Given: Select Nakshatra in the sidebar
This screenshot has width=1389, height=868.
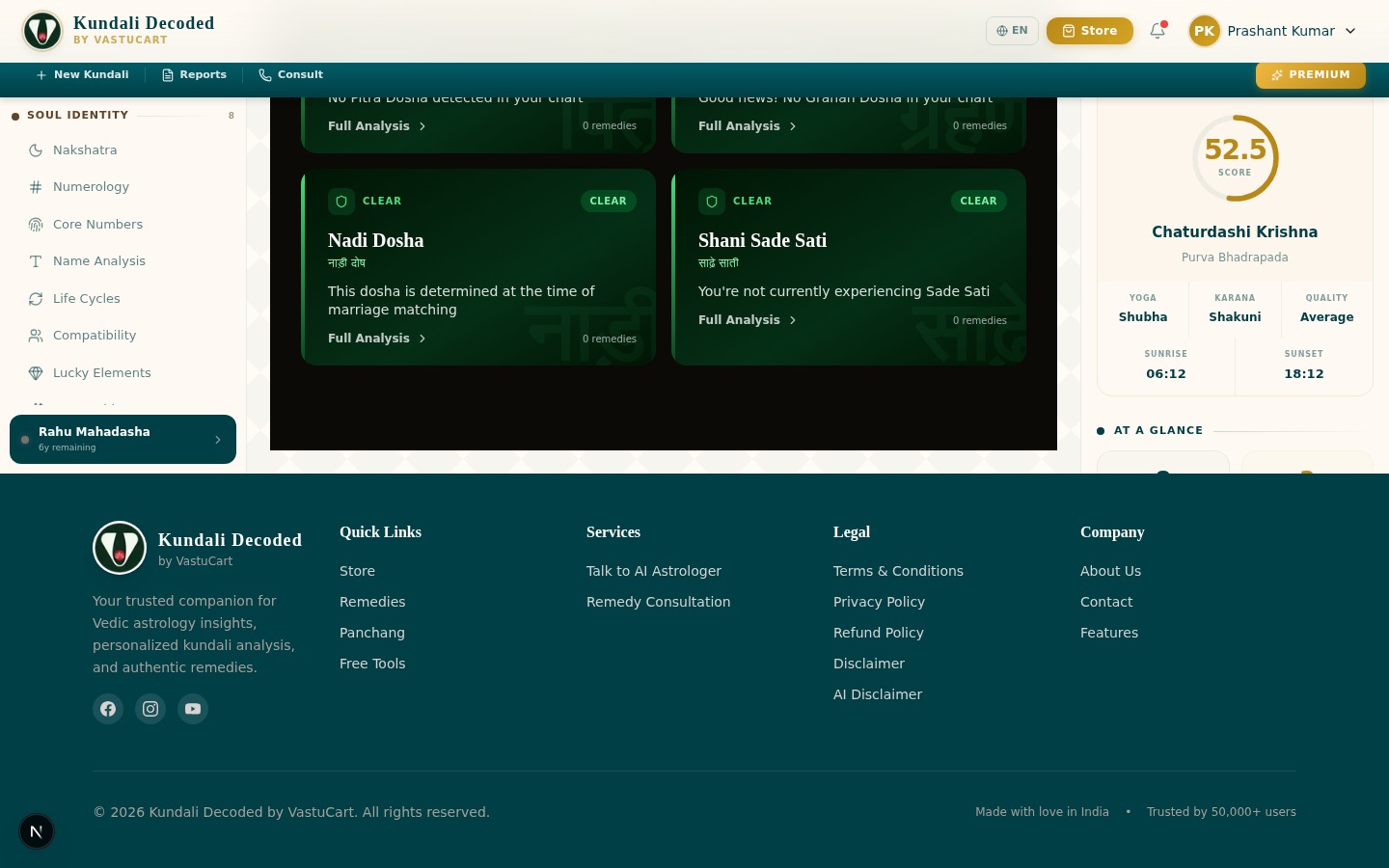Looking at the screenshot, I should tap(85, 150).
